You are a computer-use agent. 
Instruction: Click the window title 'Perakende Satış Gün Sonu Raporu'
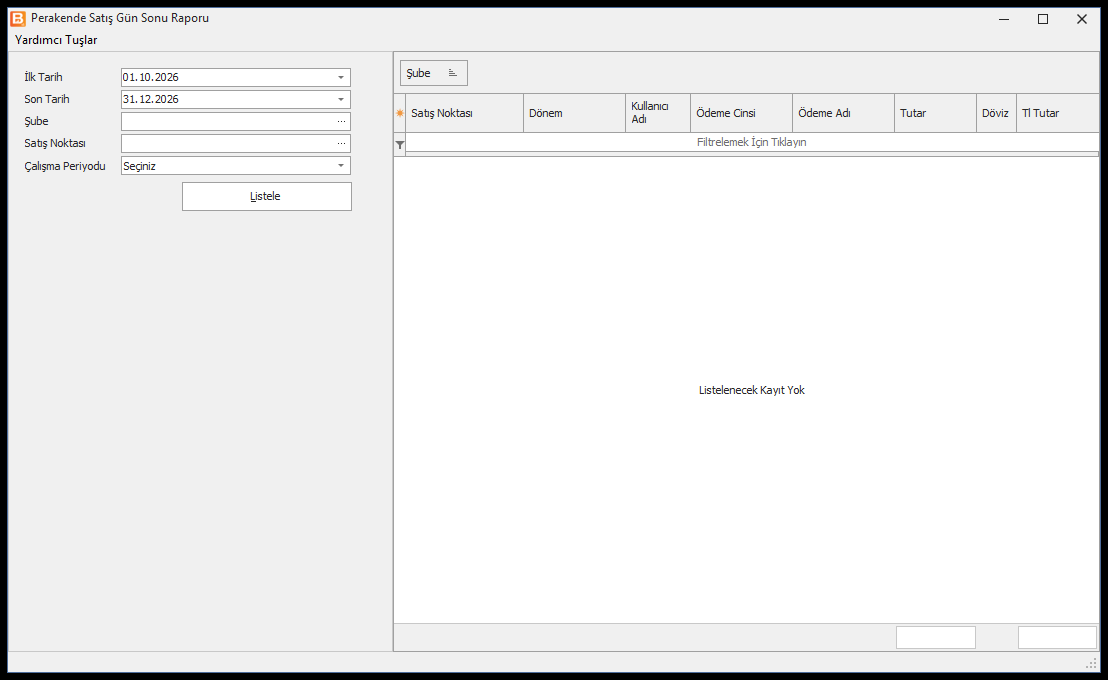coord(120,18)
